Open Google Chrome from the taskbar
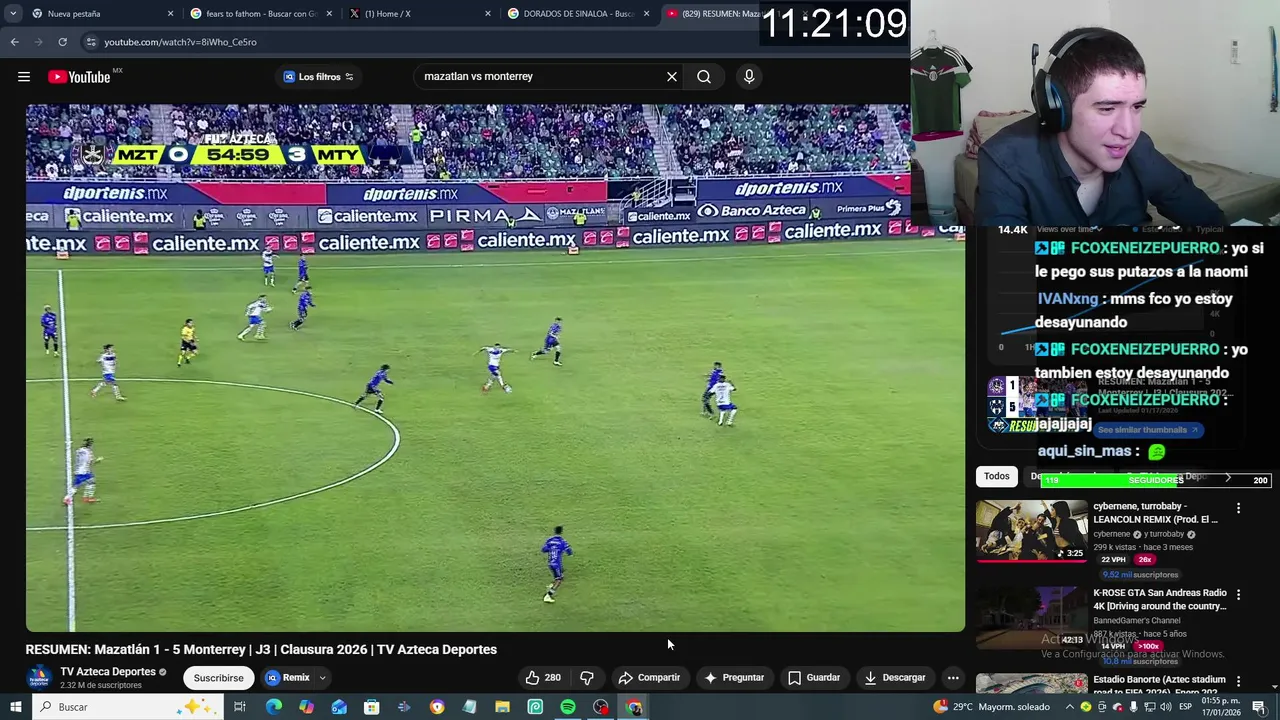 (634, 707)
